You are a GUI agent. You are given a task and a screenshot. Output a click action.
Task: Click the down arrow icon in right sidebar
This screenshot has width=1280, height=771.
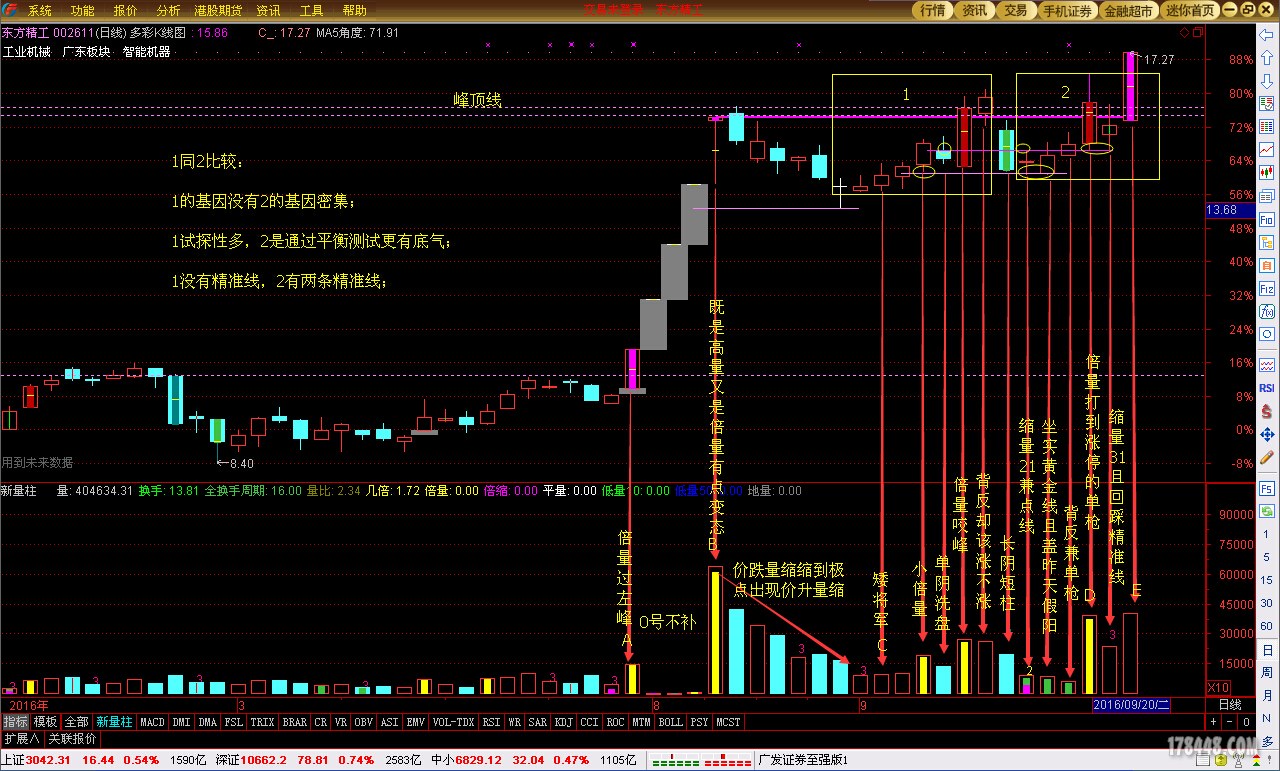click(x=1267, y=80)
